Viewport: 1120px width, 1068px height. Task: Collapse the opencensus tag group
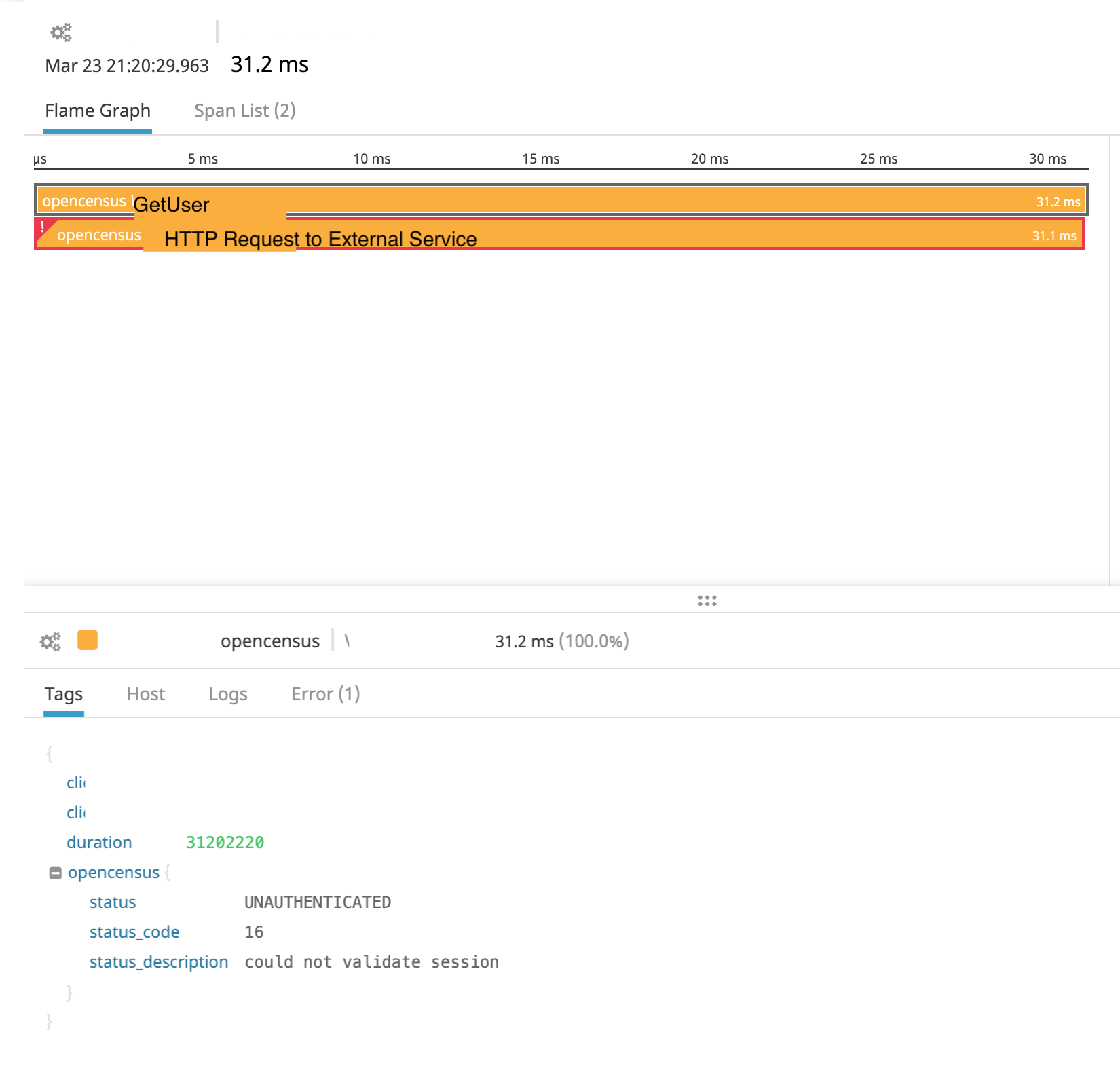point(55,873)
